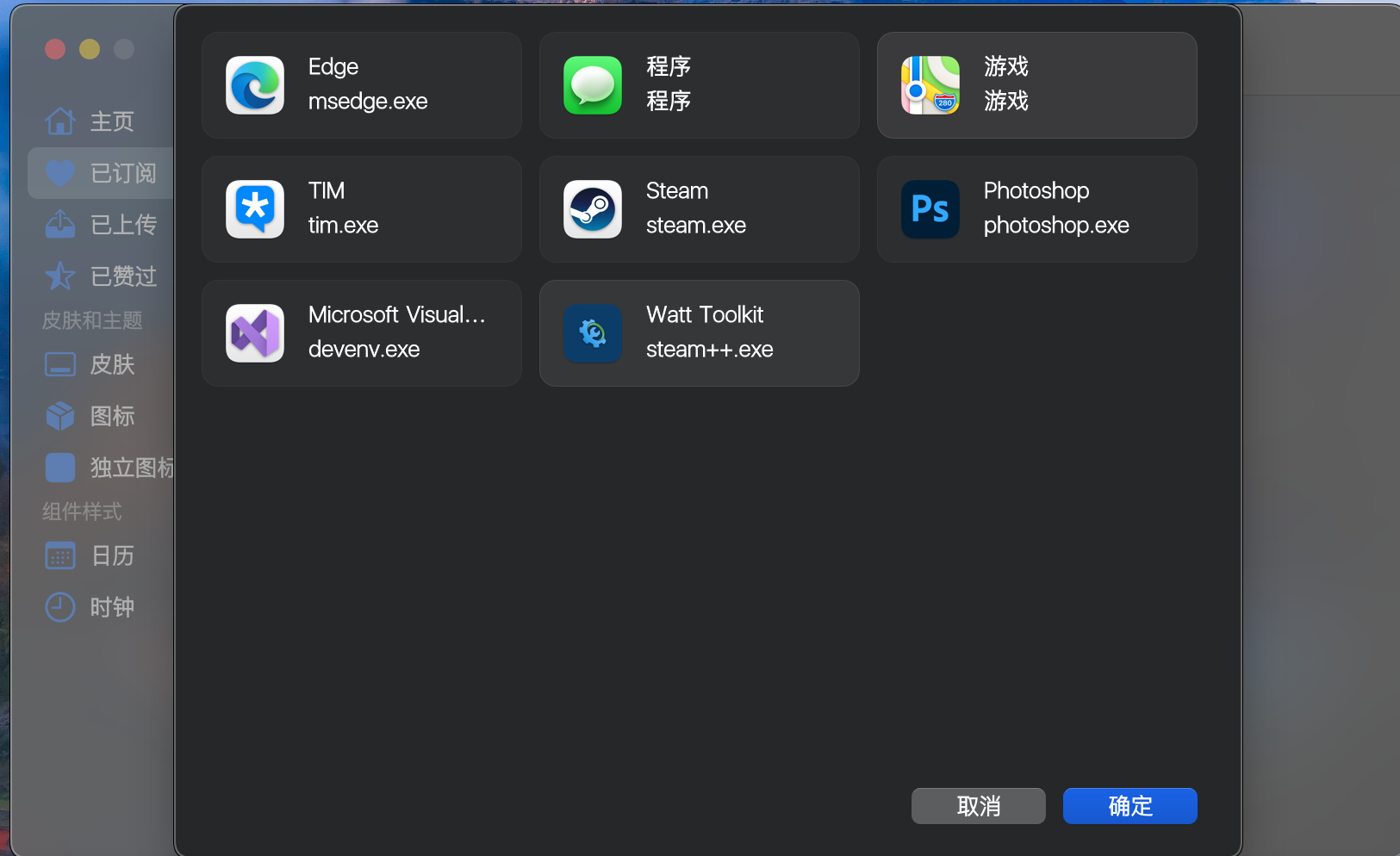The width and height of the screenshot is (1400, 856).
Task: Select the steam.exe label
Action: (x=696, y=226)
